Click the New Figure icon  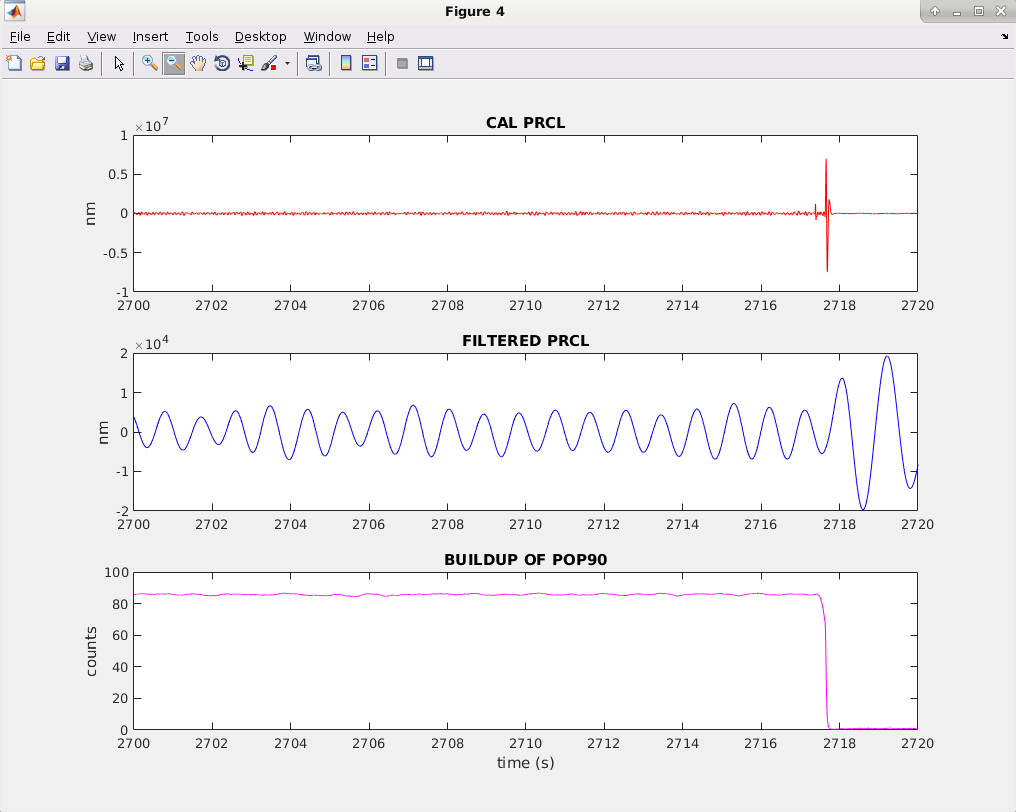tap(14, 64)
